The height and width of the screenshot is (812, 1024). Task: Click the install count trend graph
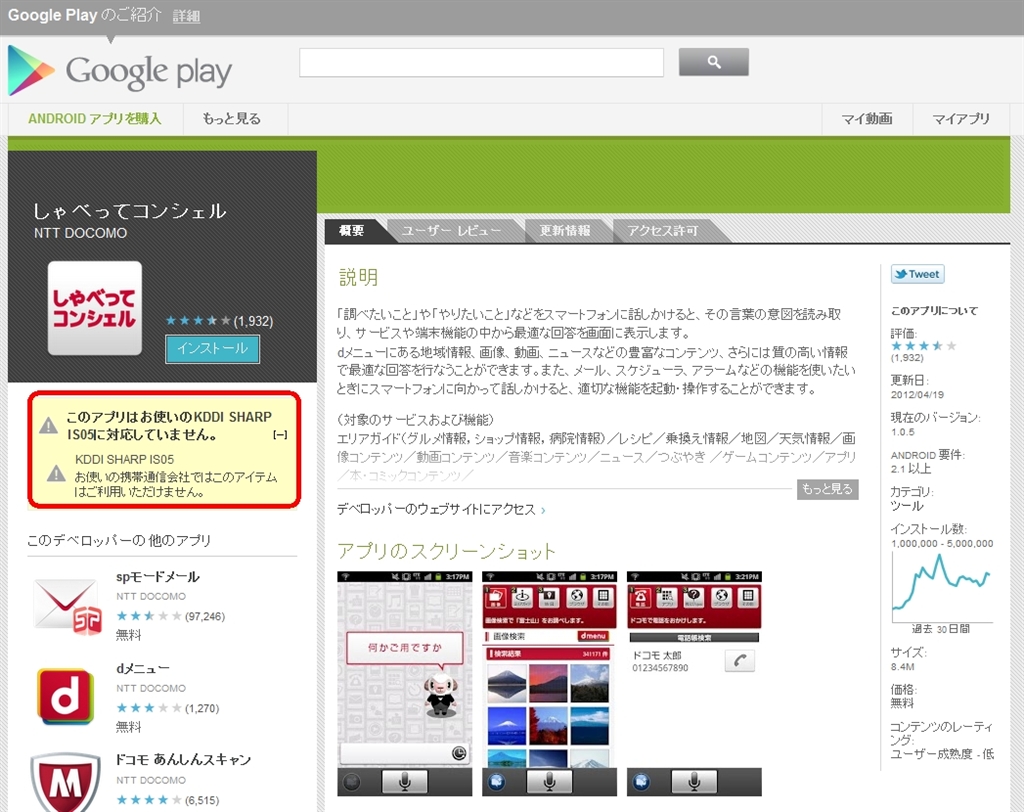click(x=942, y=587)
